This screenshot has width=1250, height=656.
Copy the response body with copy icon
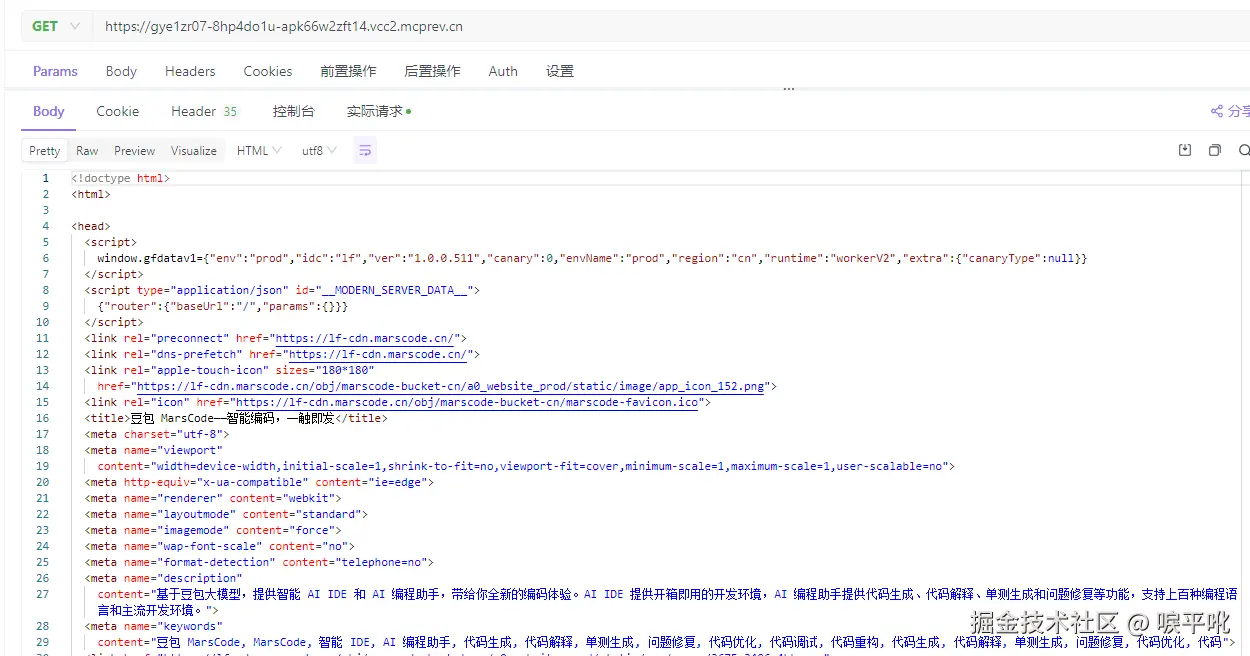1214,149
